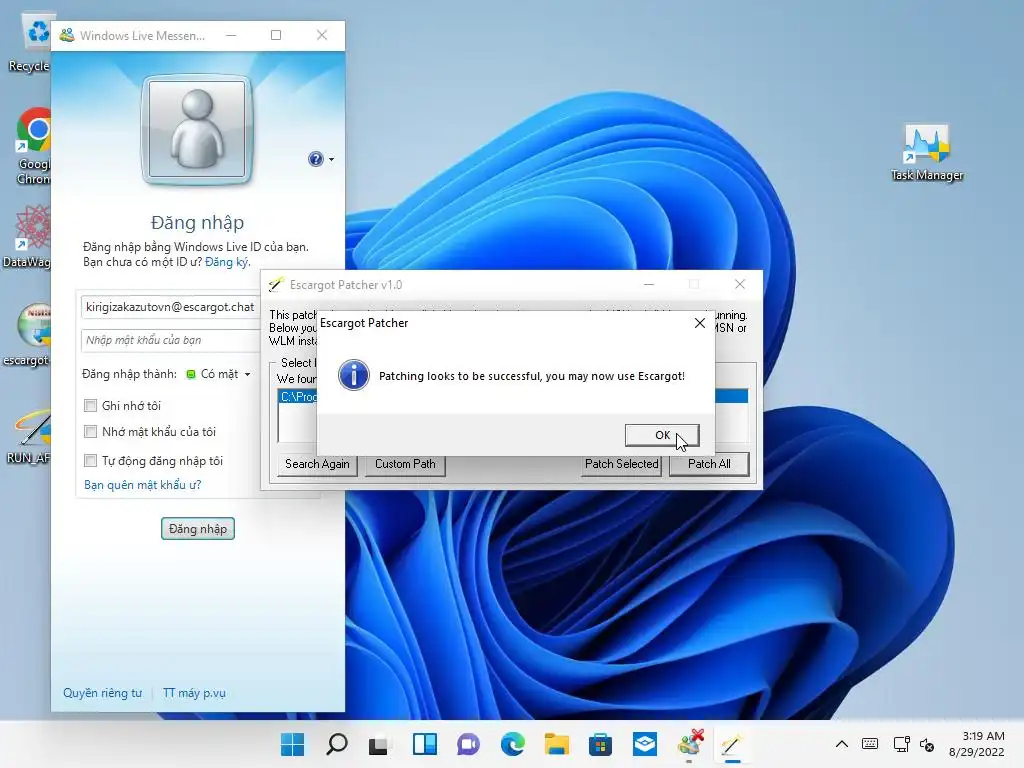Viewport: 1024px width, 768px height.
Task: Switch to Windows Live Messenger taskbar icon
Action: coord(690,744)
